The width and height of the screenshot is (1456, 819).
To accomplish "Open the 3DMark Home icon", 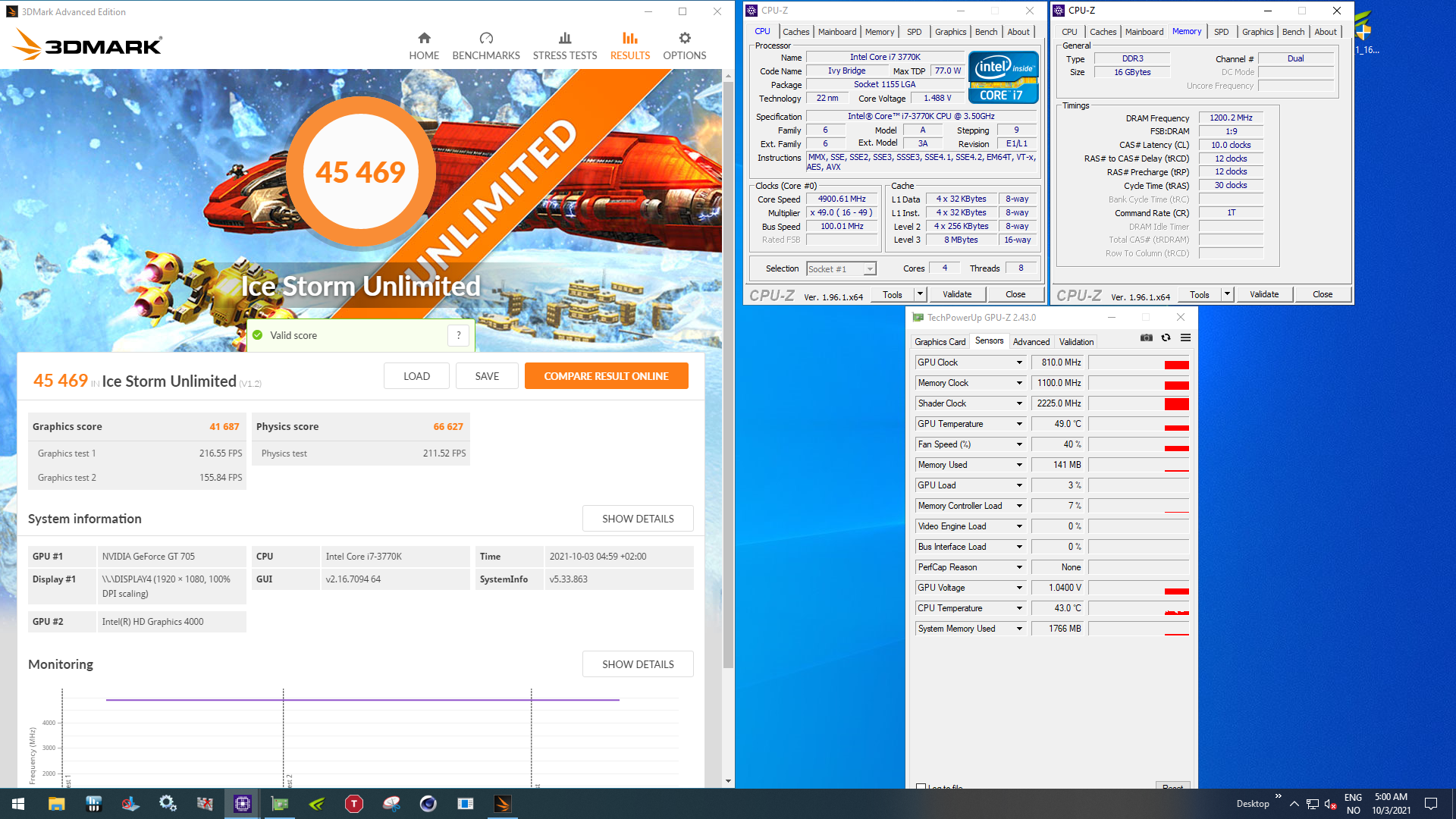I will coord(424,38).
